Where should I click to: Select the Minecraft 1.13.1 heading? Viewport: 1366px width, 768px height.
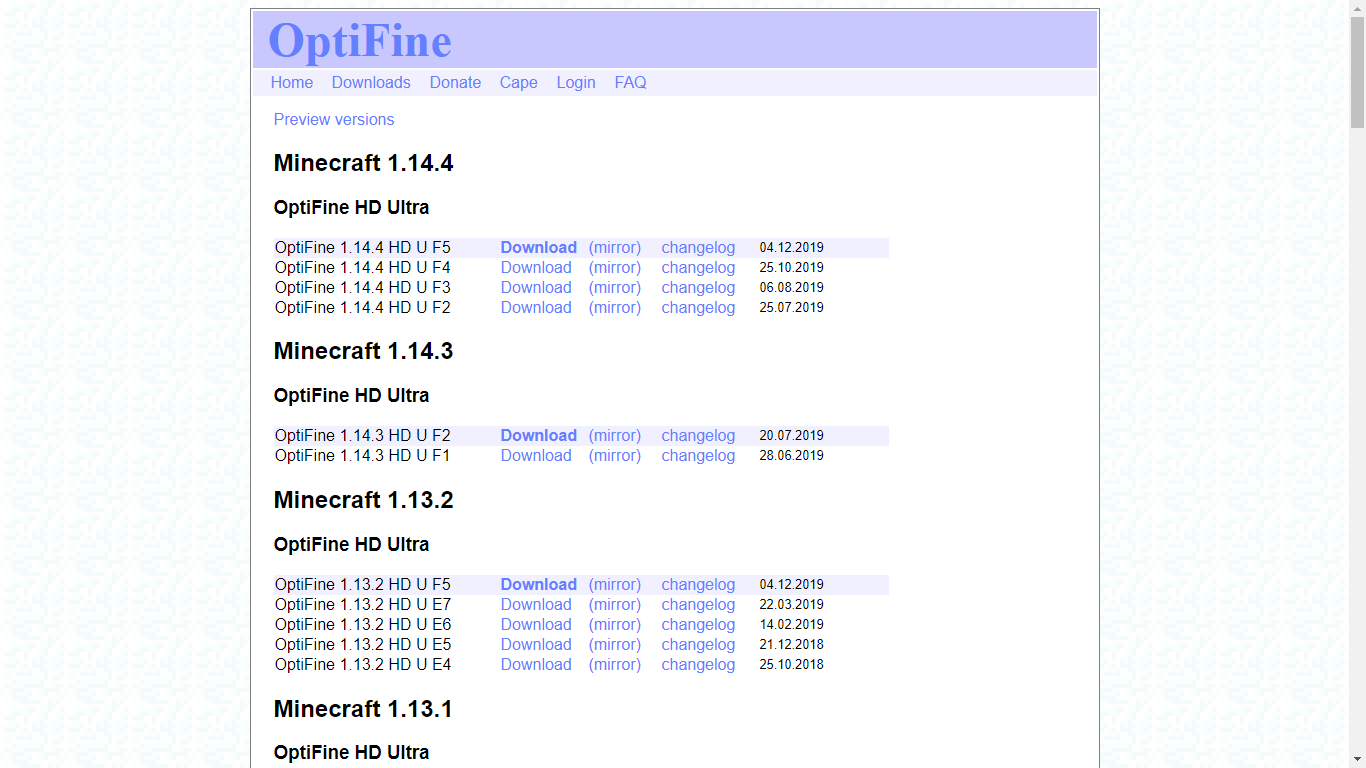click(x=364, y=709)
